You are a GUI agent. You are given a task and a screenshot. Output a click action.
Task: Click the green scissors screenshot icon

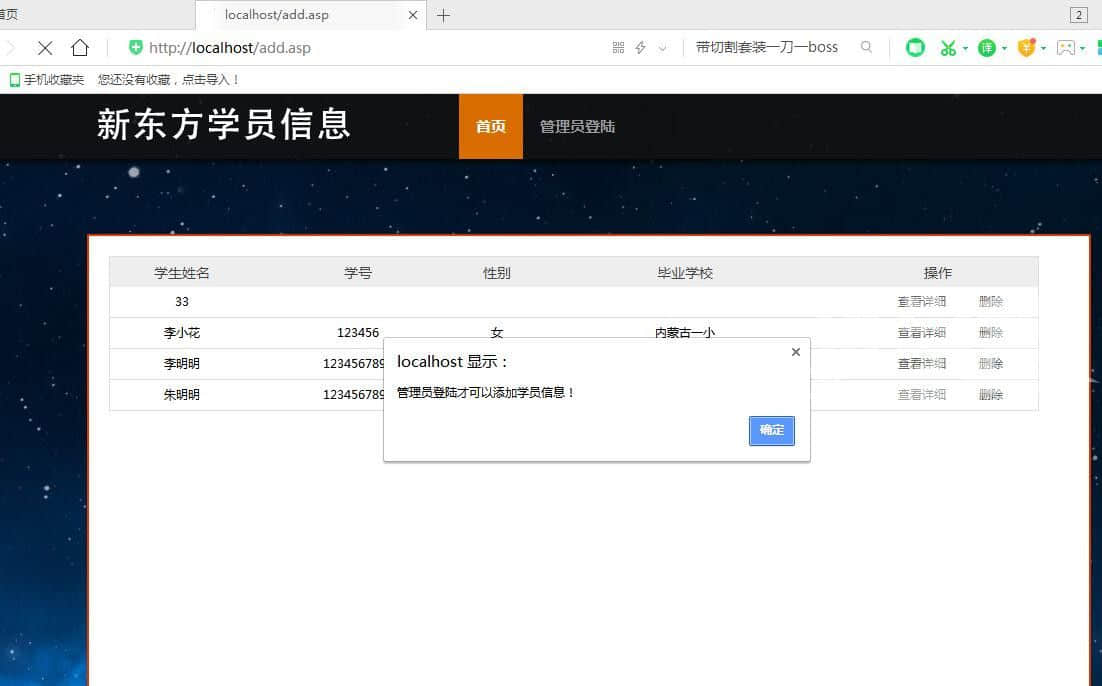tap(947, 47)
